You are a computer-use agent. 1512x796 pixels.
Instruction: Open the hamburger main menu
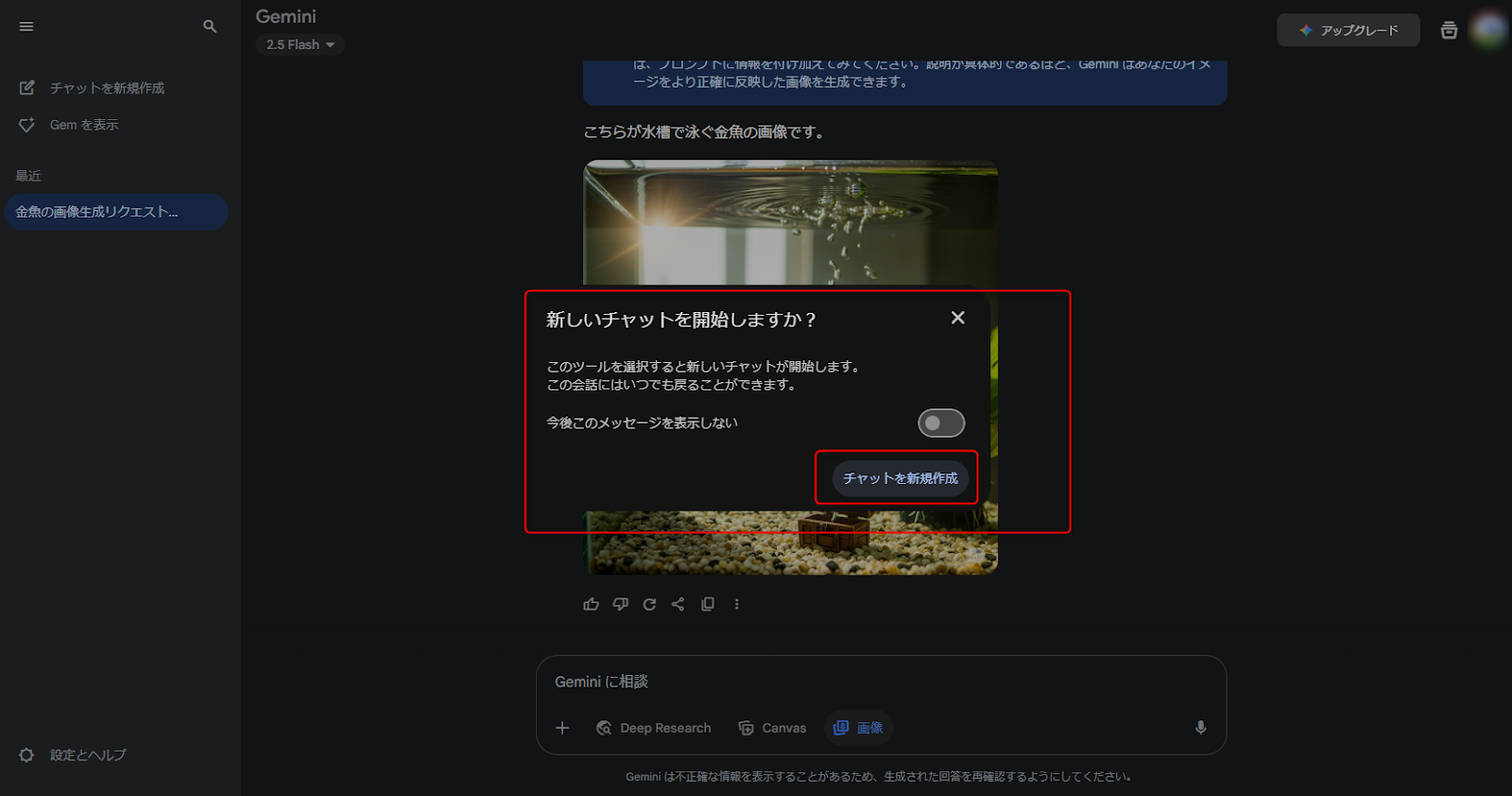click(x=26, y=26)
